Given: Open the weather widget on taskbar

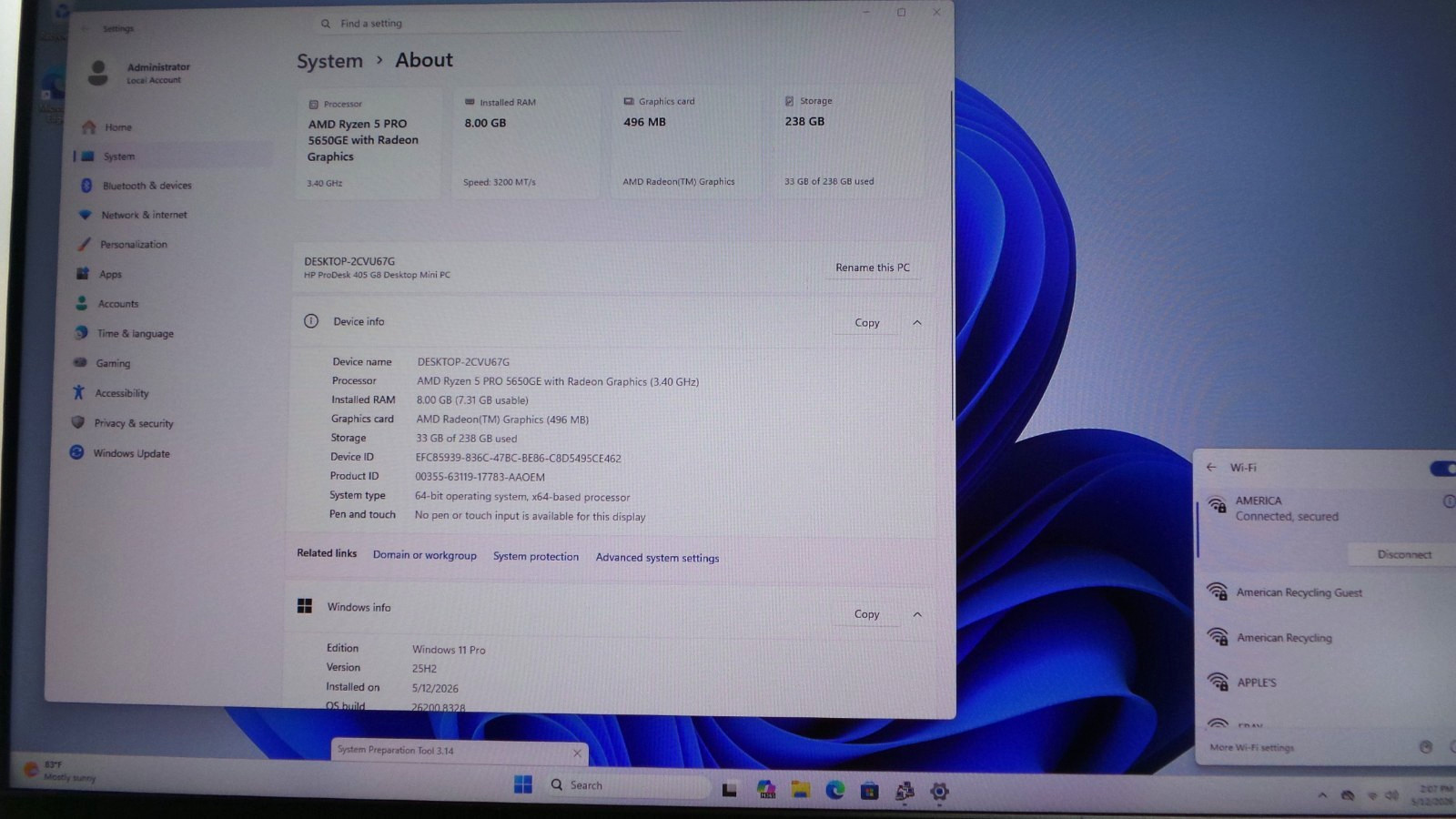Looking at the screenshot, I should 59,771.
